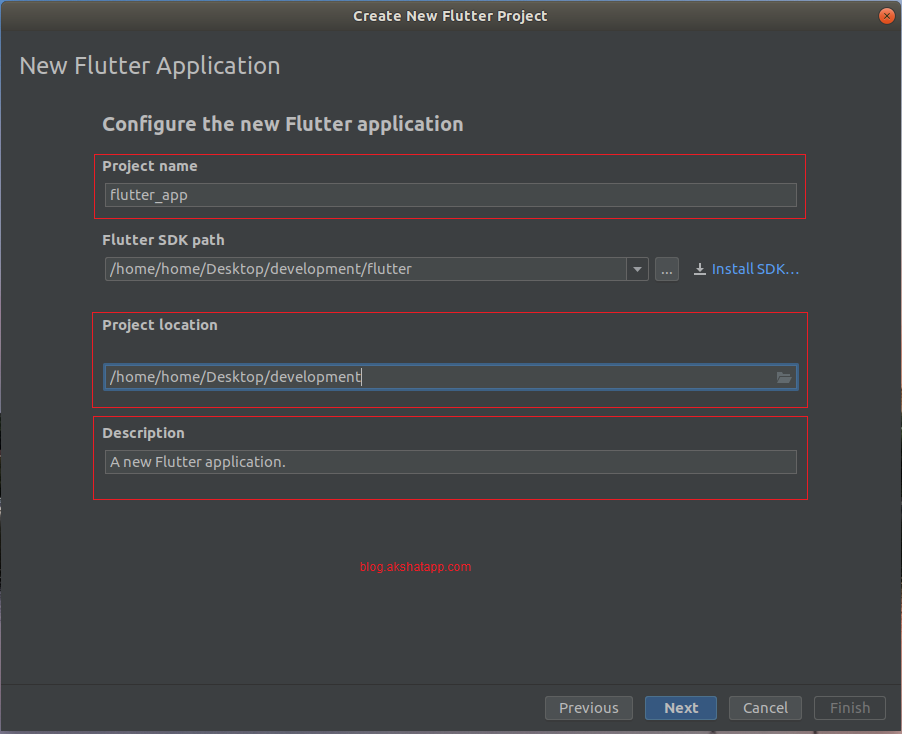Click the Previous button
Screen dimensions: 902x734
tap(588, 707)
